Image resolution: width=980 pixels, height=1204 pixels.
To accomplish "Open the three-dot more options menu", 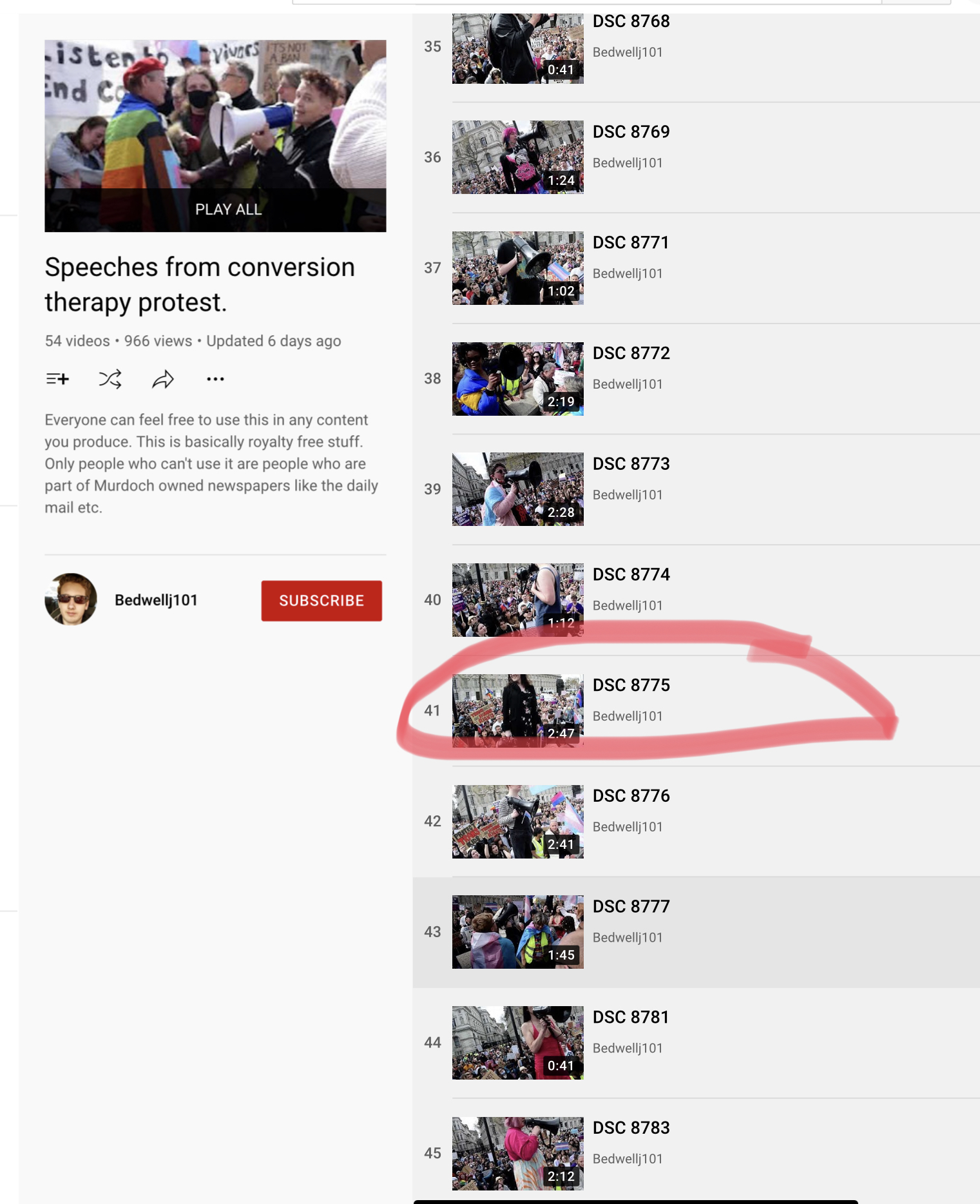I will pos(215,379).
